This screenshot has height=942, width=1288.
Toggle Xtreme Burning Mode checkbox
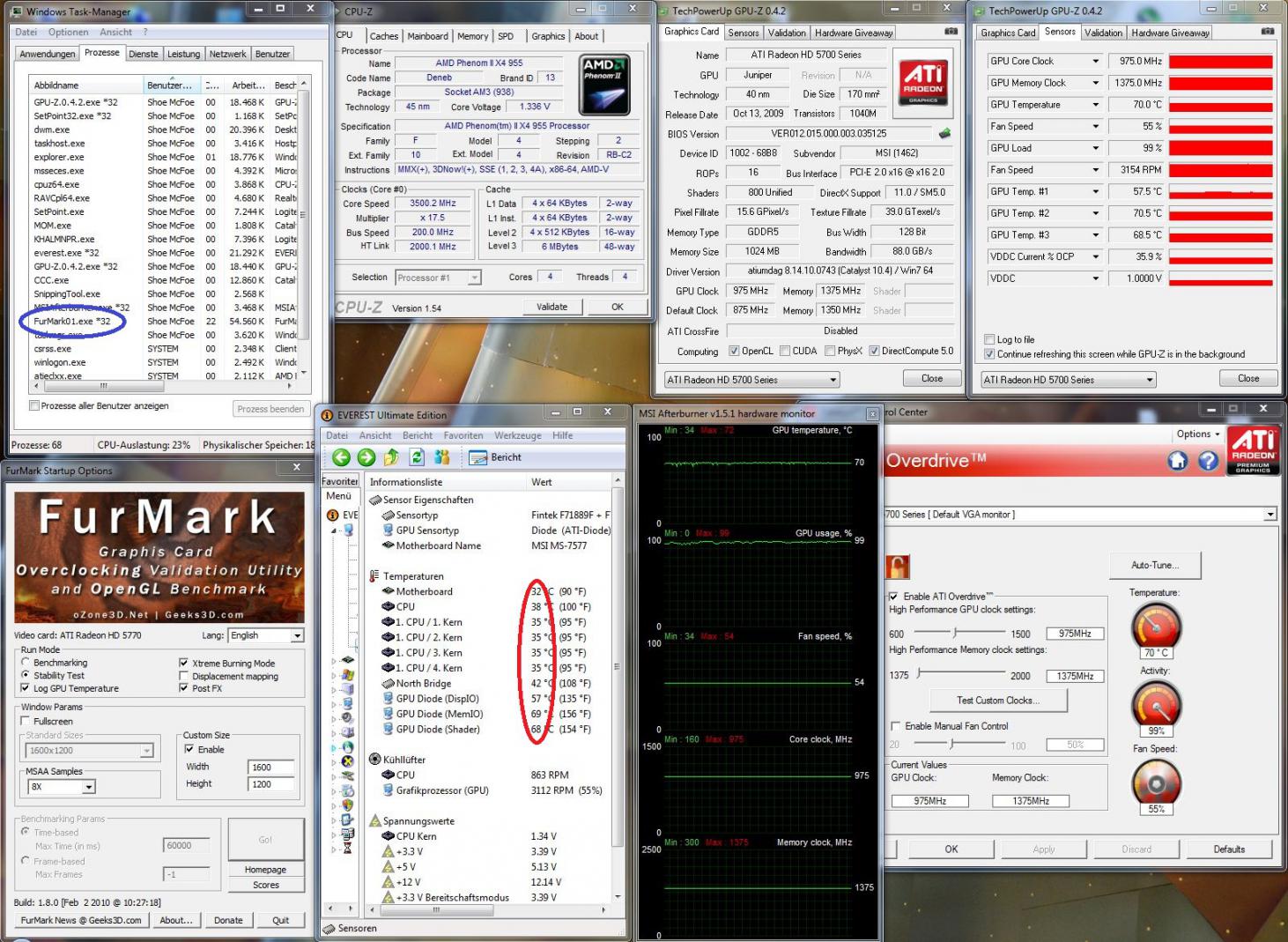183,663
